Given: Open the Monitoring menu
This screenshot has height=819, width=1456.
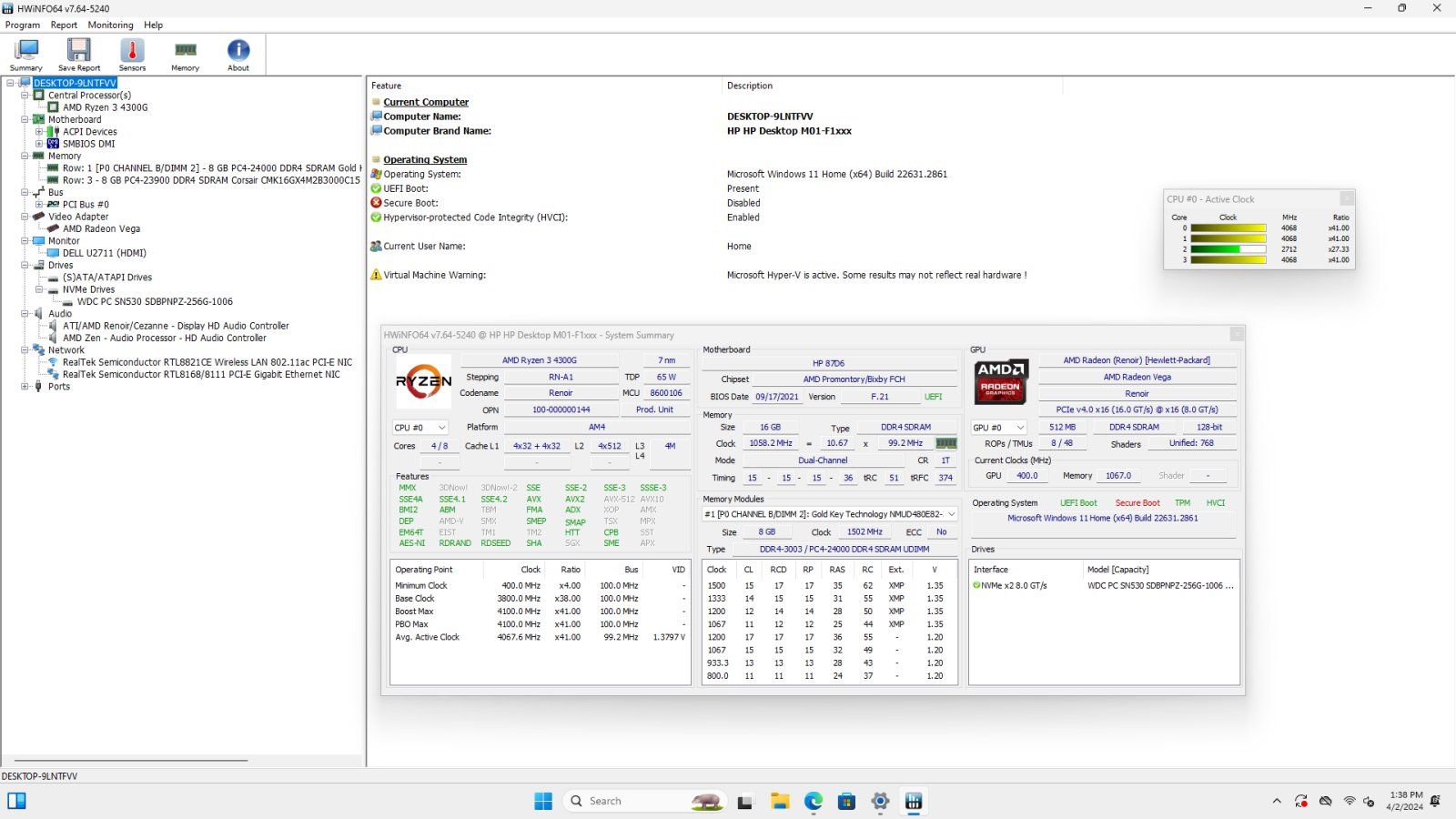Looking at the screenshot, I should (x=110, y=25).
